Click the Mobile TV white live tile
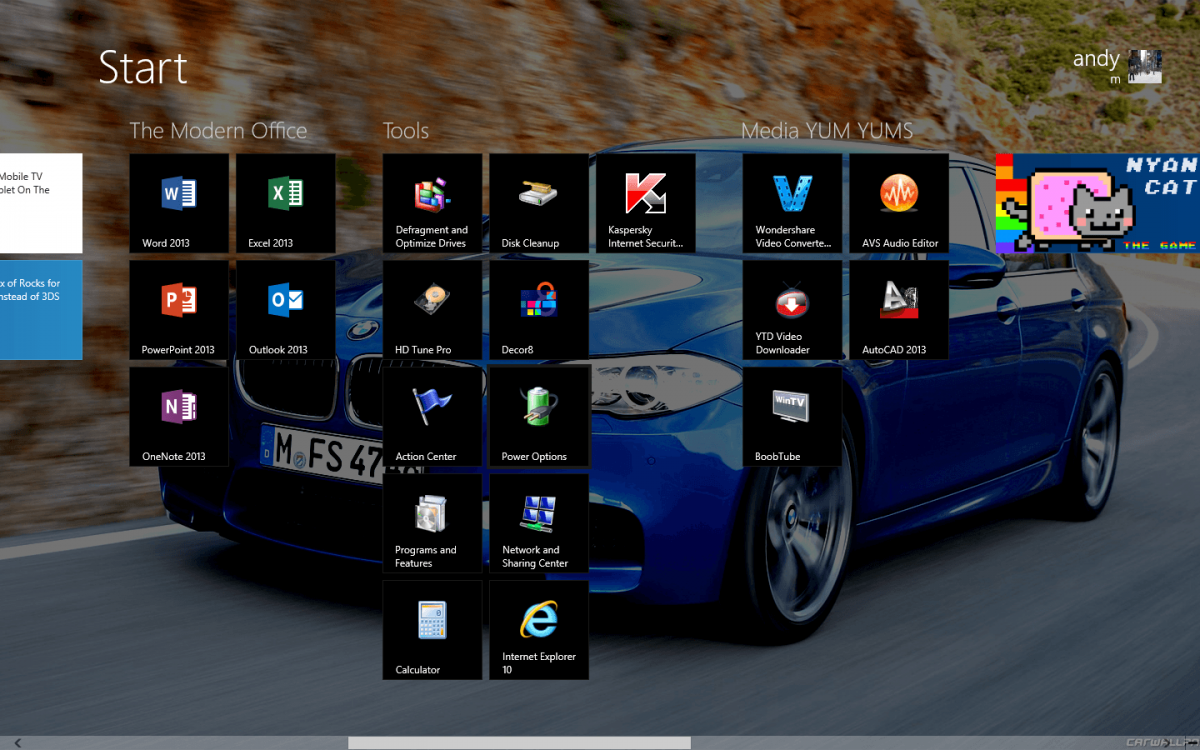This screenshot has width=1200, height=750. point(41,203)
